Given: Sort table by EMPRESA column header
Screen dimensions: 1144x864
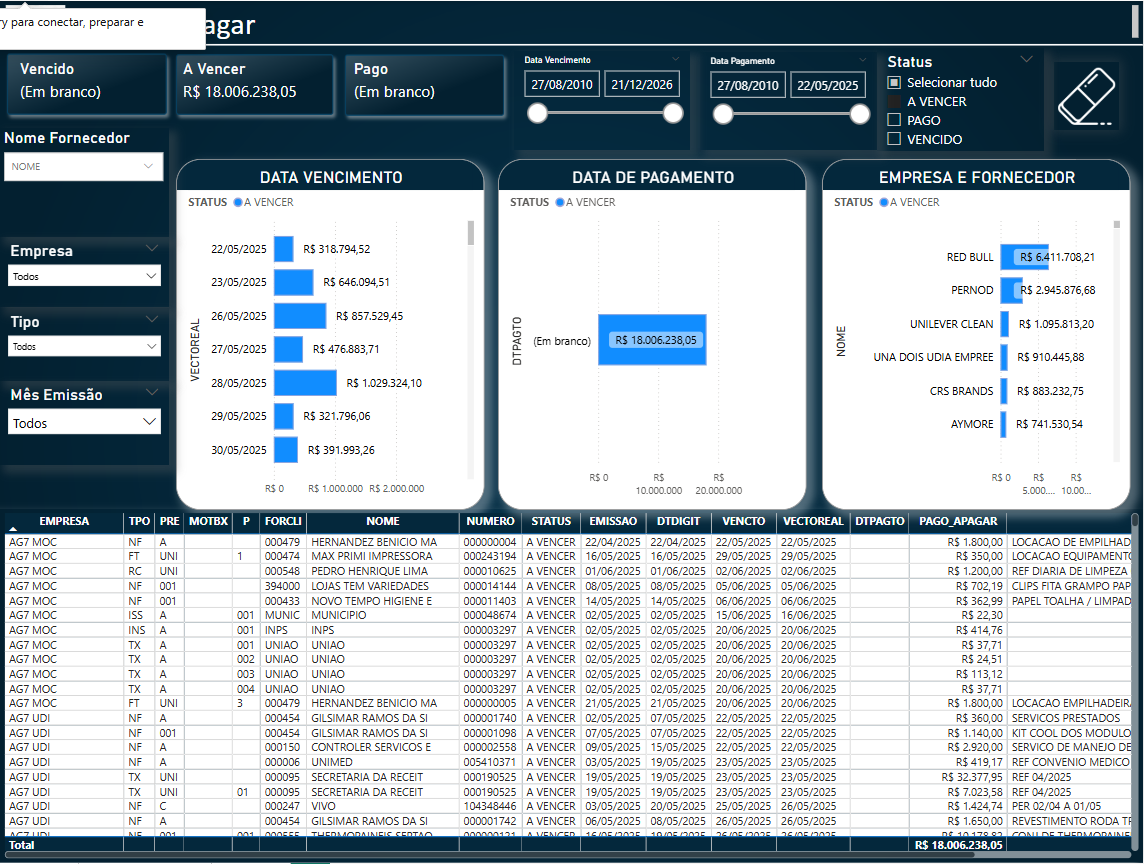Looking at the screenshot, I should tap(64, 522).
